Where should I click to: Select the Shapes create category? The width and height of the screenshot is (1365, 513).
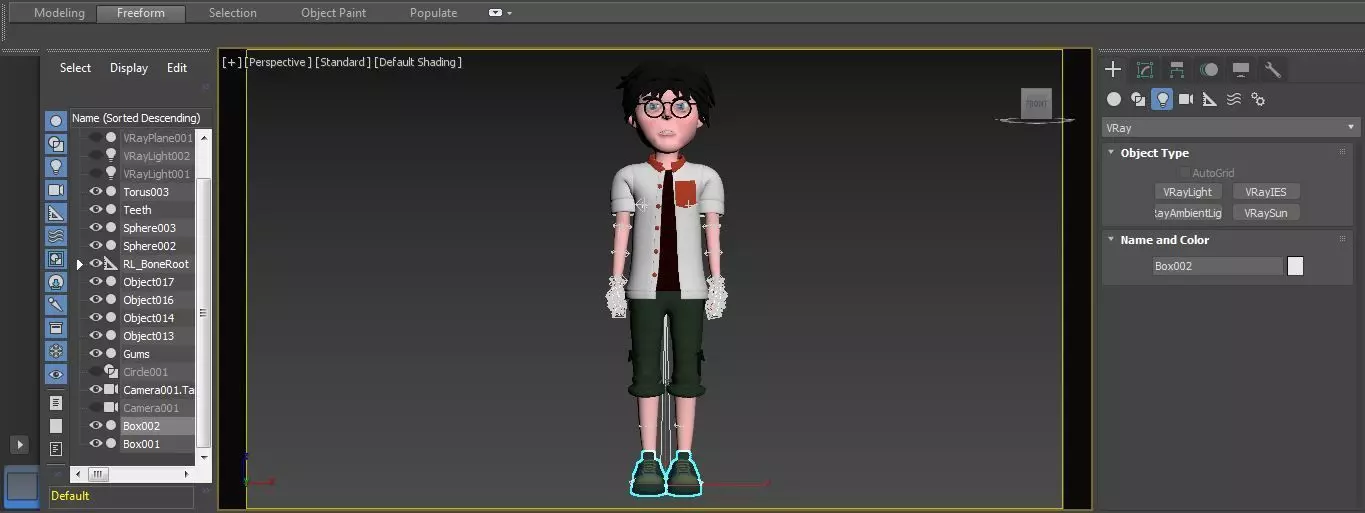(x=1138, y=99)
